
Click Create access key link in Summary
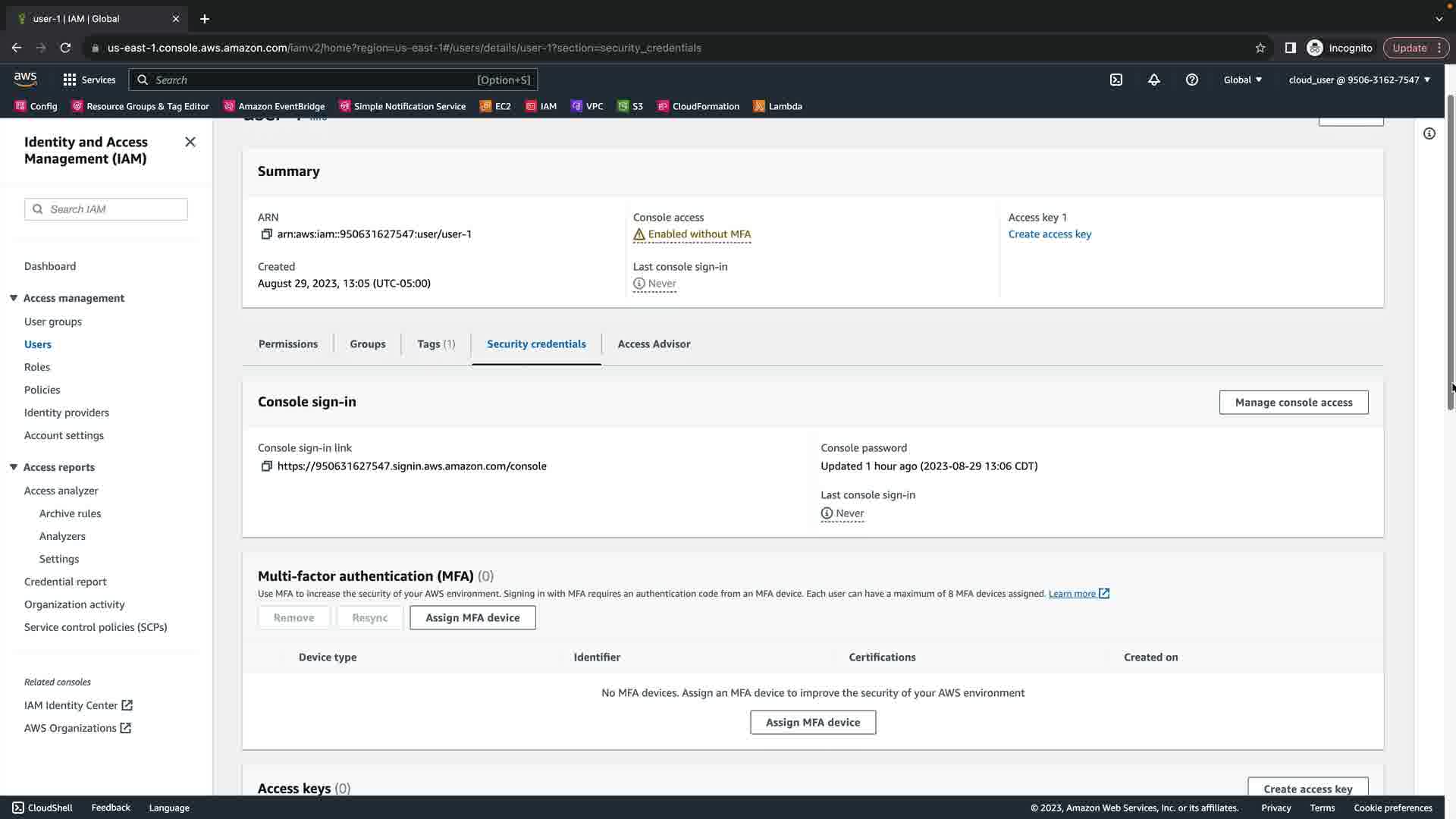1050,234
